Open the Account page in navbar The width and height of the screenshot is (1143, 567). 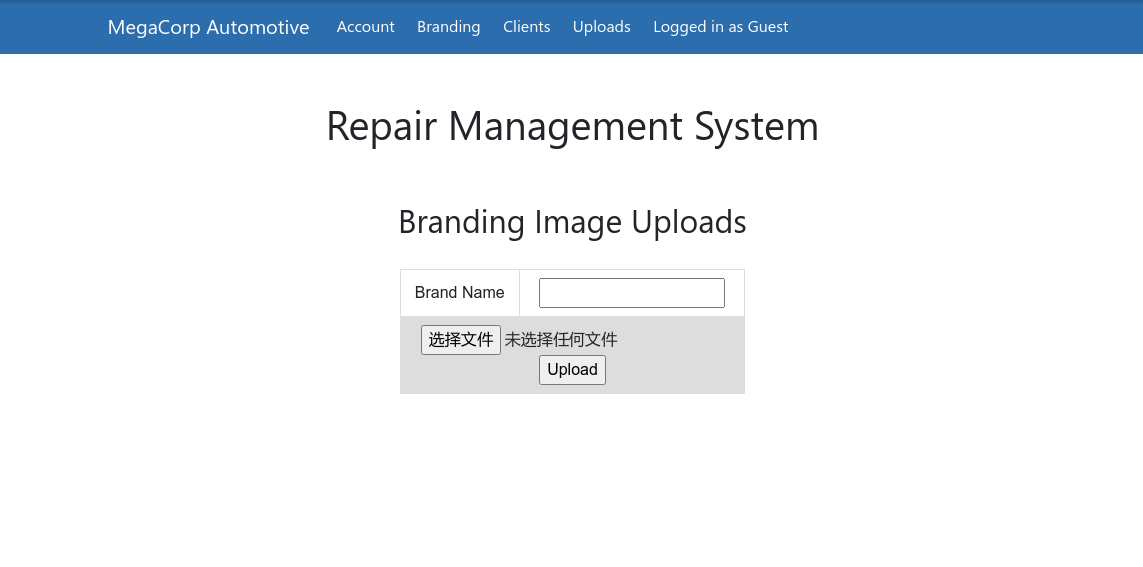coord(365,27)
